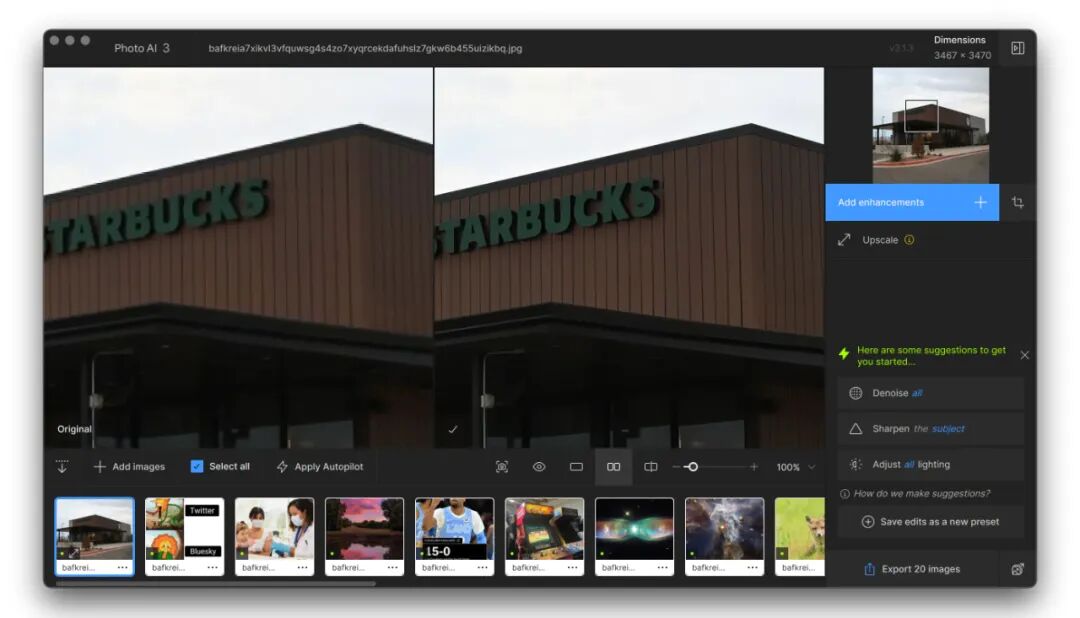
Task: Save edits as a new preset
Action: coord(931,522)
